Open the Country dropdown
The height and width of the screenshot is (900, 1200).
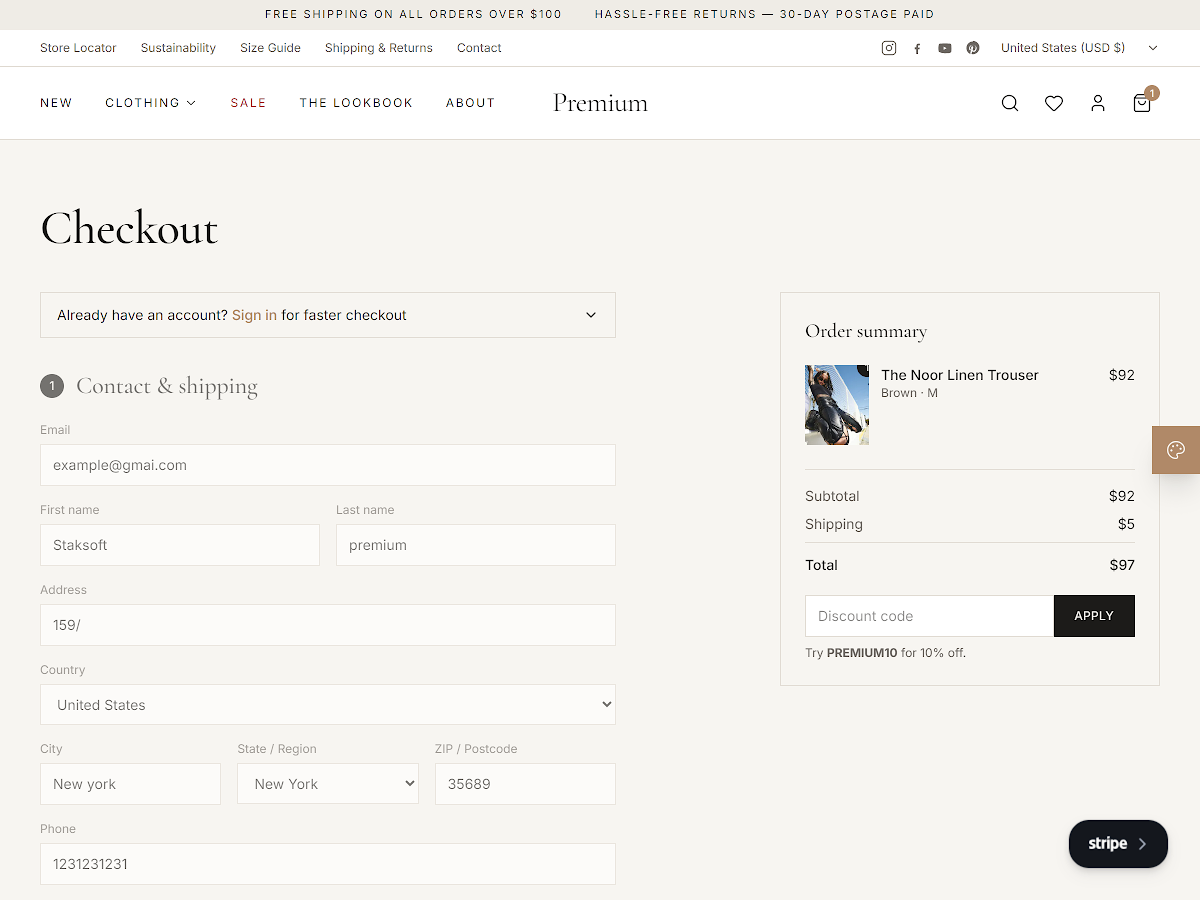tap(328, 705)
